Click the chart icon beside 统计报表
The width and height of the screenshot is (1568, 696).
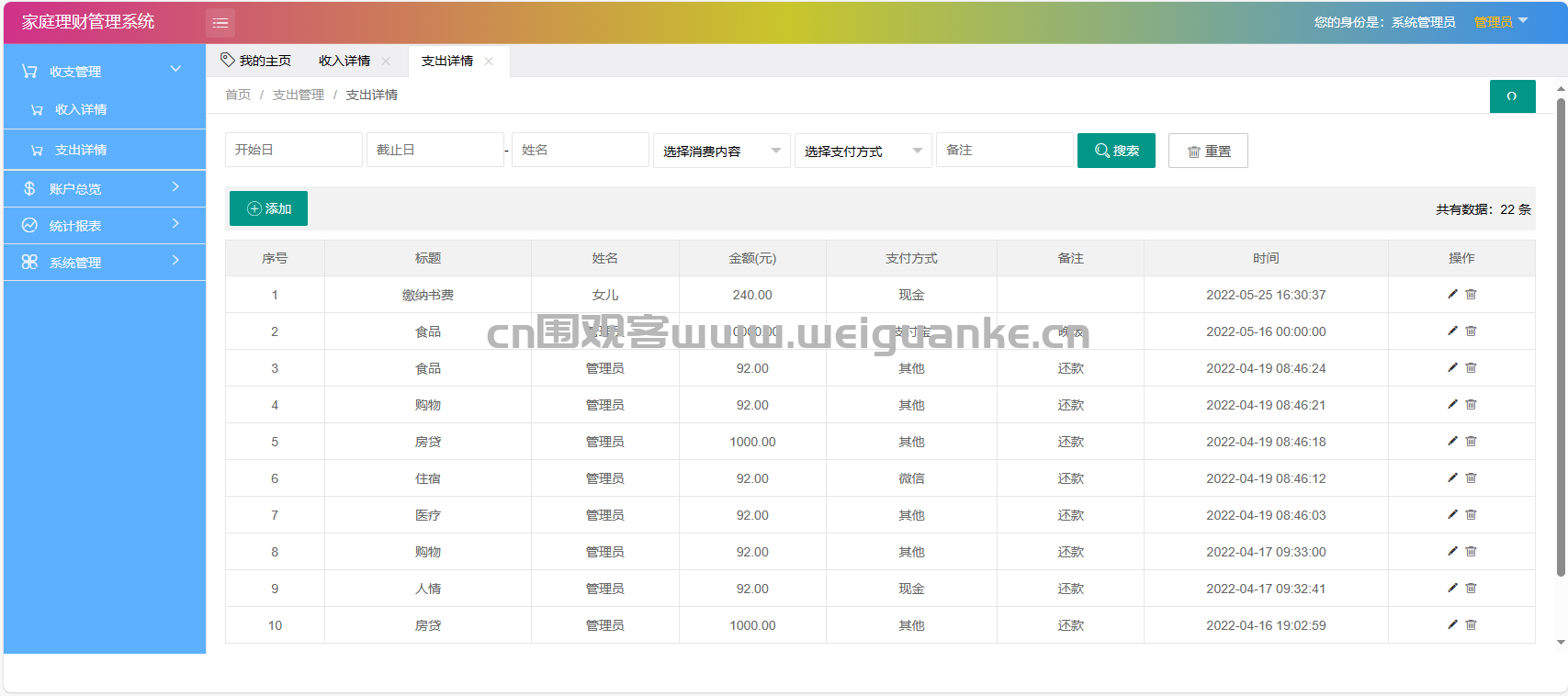pyautogui.click(x=29, y=225)
